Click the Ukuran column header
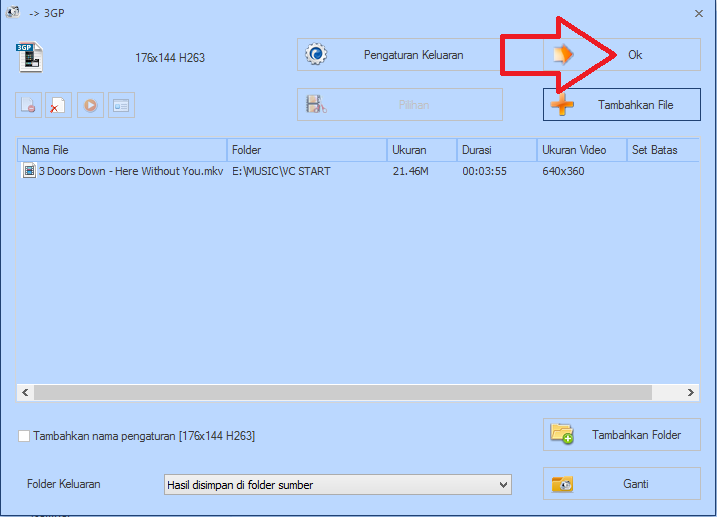 [422, 150]
